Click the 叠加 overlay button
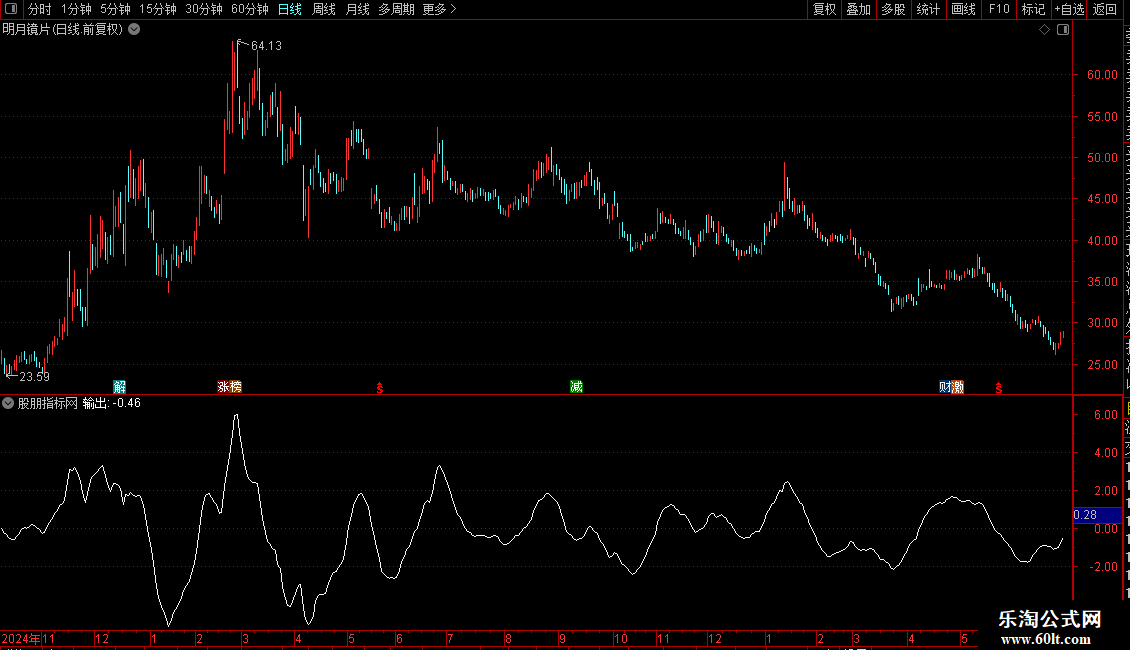 coord(858,9)
